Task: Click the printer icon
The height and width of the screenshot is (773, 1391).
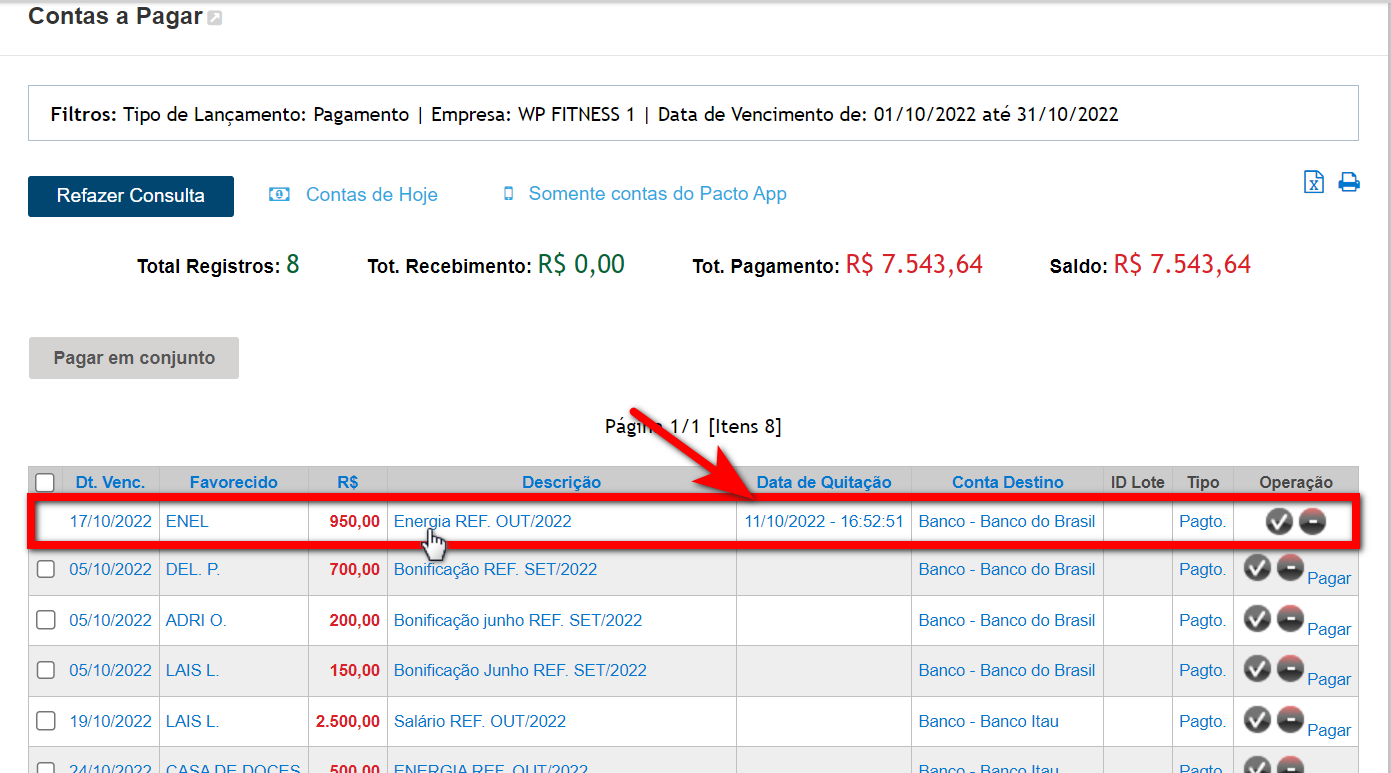Action: [1349, 182]
